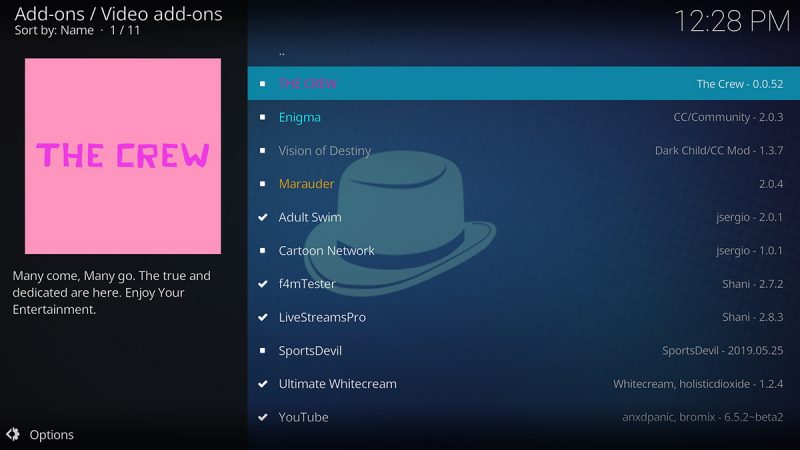The image size is (800, 450).
Task: Click the checkmark beside Cartoon Network
Action: point(262,251)
